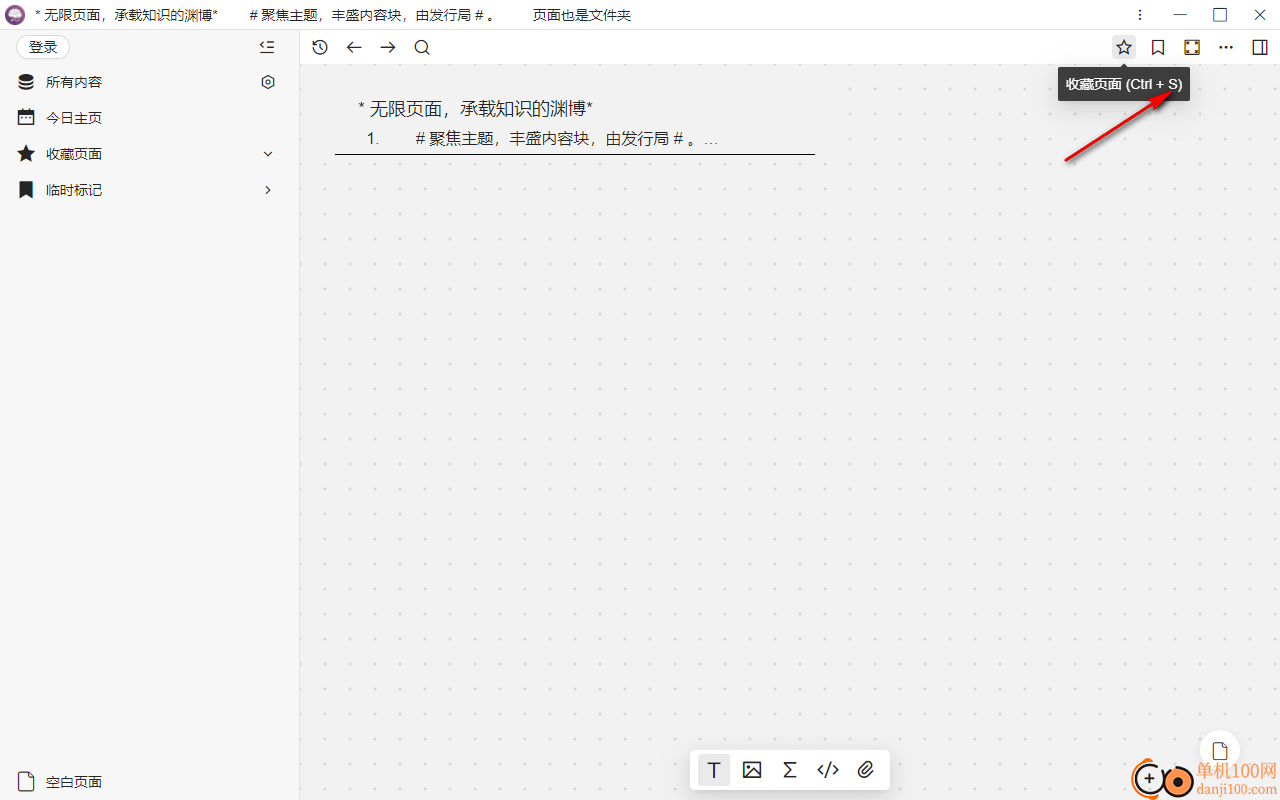Image resolution: width=1280 pixels, height=800 pixels.
Task: Go forward with the right arrow
Action: point(388,47)
